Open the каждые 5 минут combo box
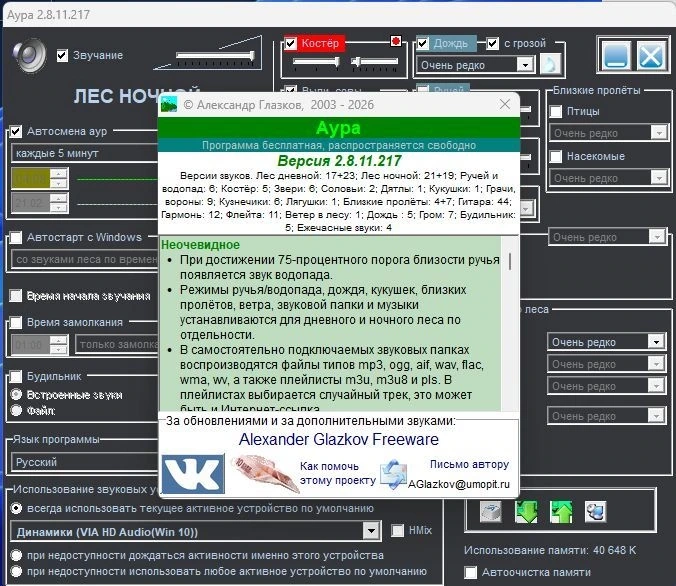676x586 pixels. click(x=84, y=153)
